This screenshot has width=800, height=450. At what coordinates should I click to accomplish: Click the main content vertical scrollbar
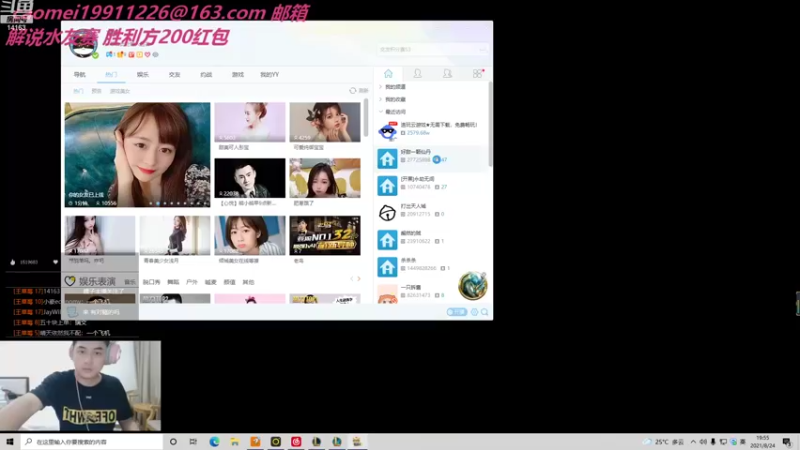[x=366, y=118]
